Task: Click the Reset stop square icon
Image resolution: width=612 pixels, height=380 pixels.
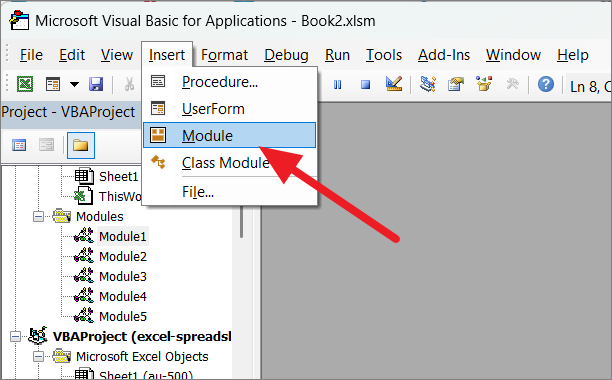Action: pyautogui.click(x=365, y=84)
